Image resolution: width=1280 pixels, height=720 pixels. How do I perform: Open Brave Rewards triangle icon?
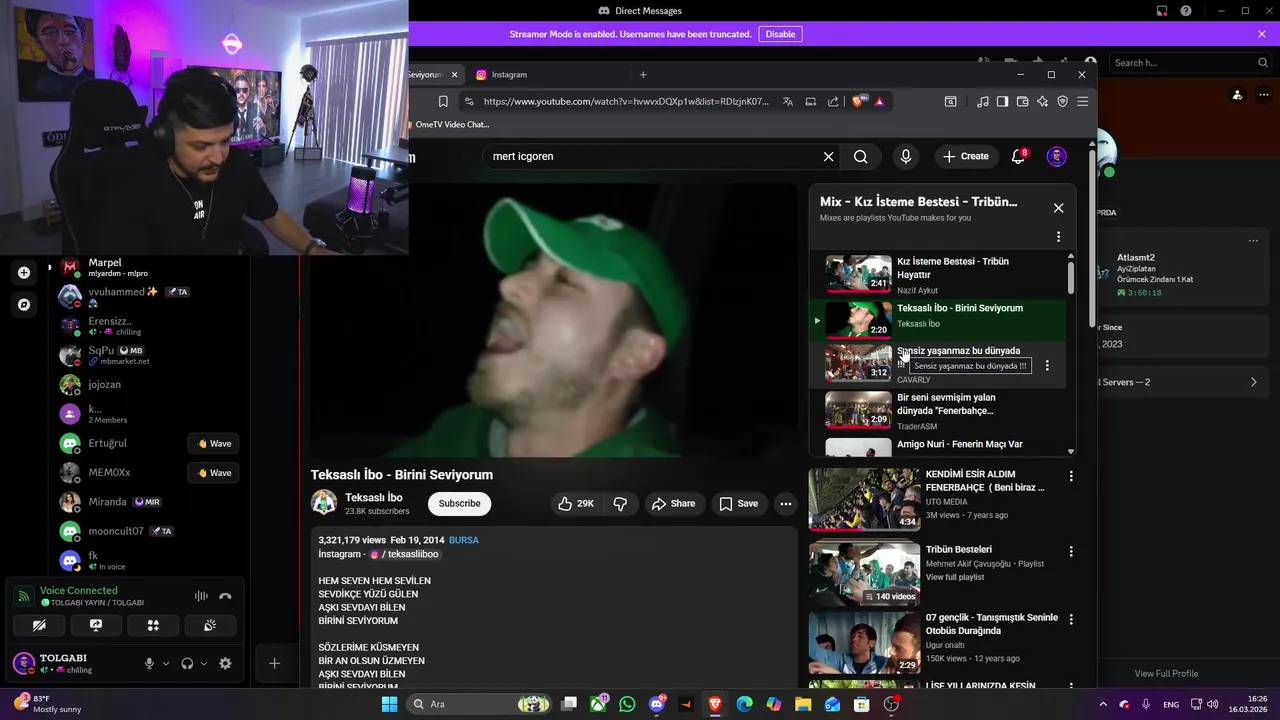[x=879, y=101]
